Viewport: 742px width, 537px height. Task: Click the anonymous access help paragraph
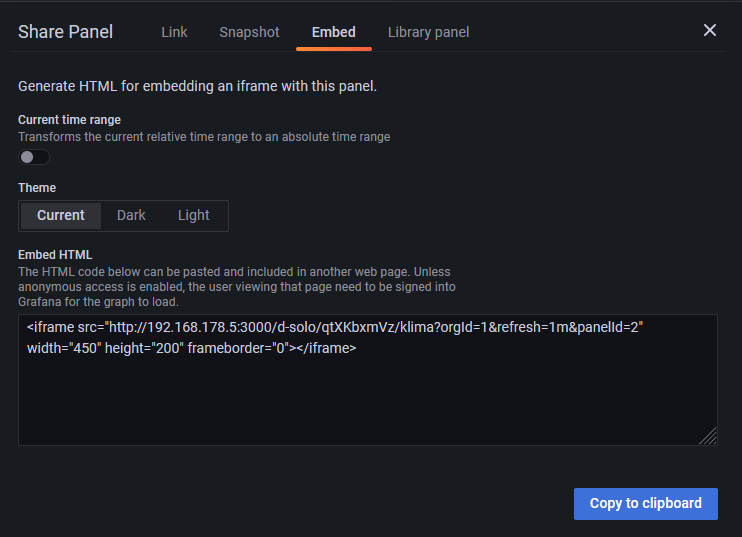tap(237, 286)
